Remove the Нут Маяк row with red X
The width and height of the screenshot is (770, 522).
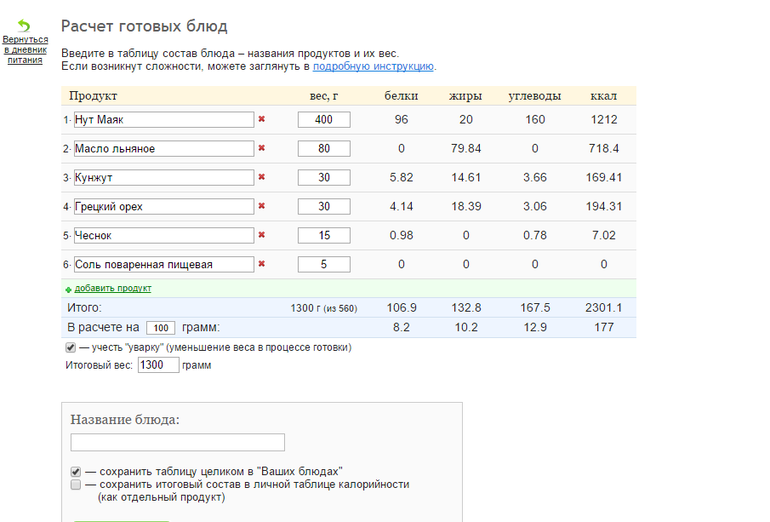pyautogui.click(x=262, y=120)
